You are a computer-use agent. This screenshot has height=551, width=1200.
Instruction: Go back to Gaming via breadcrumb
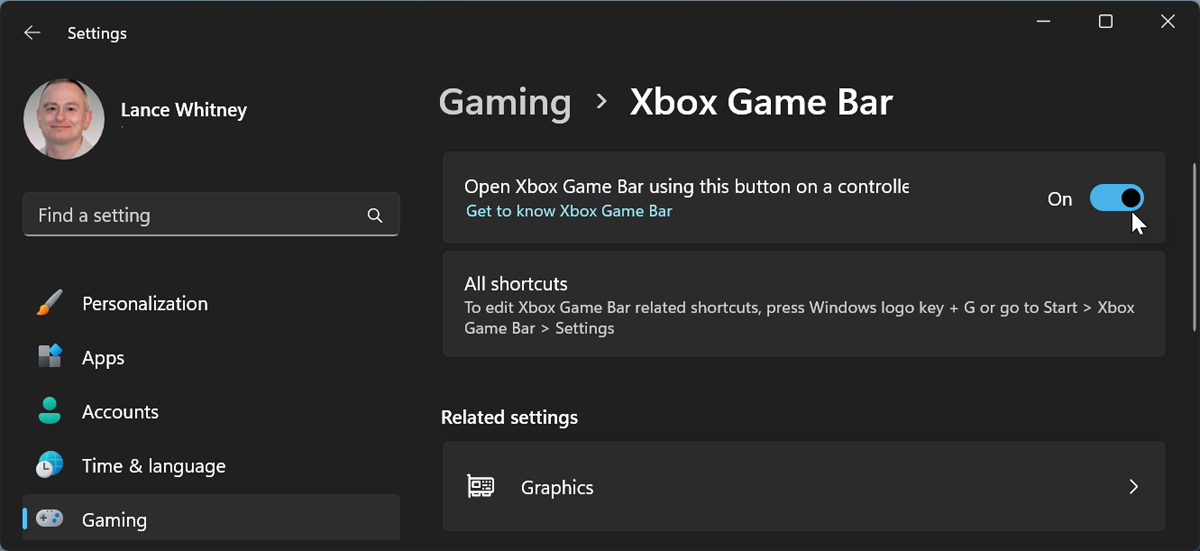505,102
